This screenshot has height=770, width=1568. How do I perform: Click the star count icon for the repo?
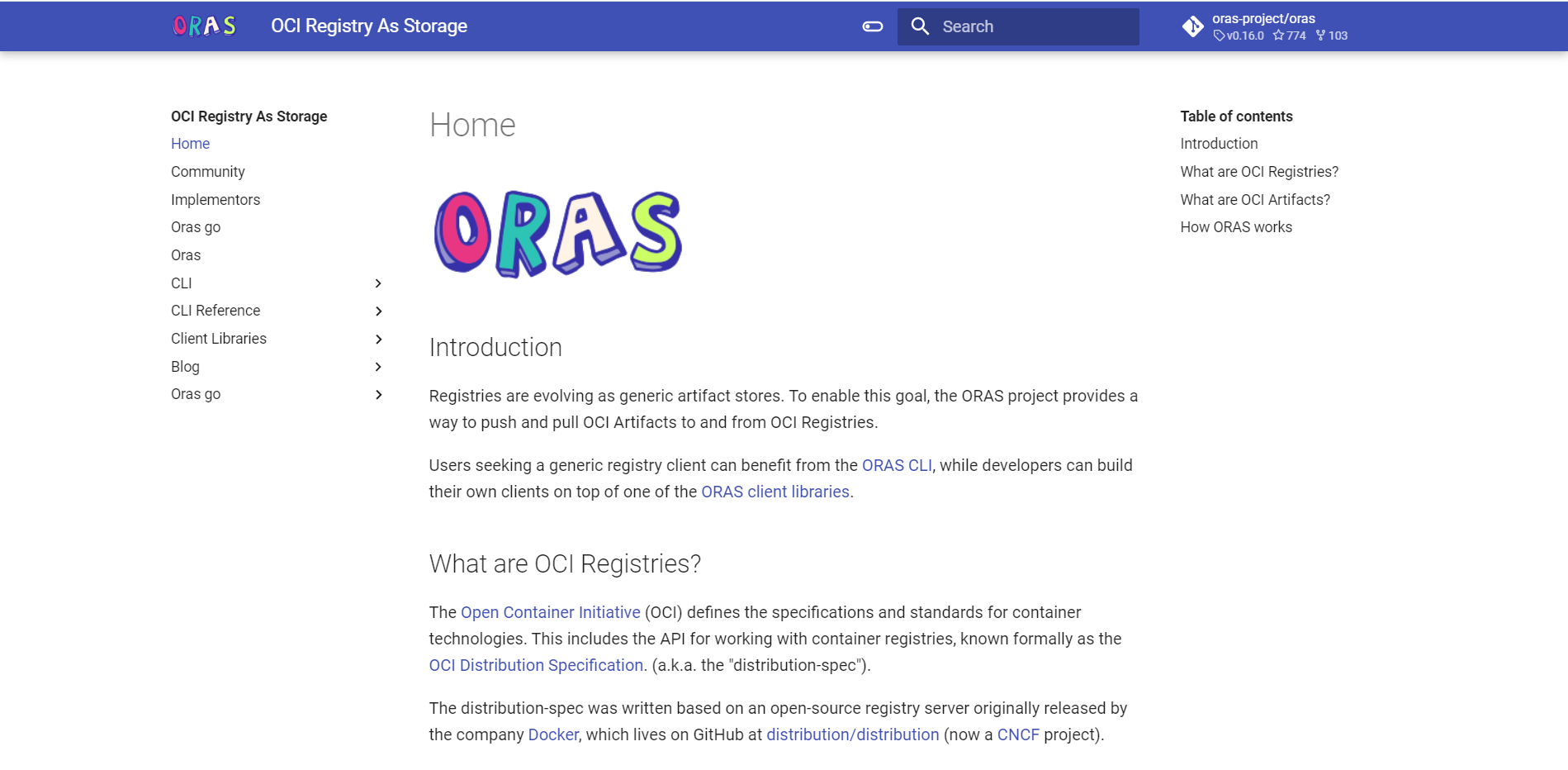click(x=1279, y=36)
